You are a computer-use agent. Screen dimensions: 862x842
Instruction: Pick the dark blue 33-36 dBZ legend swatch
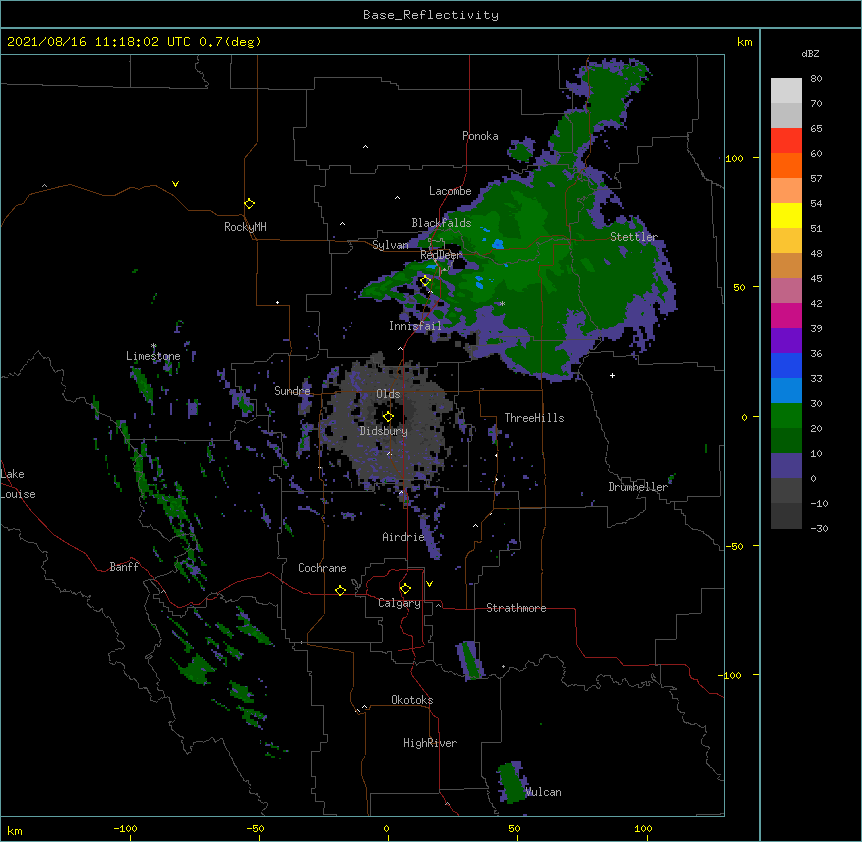(x=786, y=365)
